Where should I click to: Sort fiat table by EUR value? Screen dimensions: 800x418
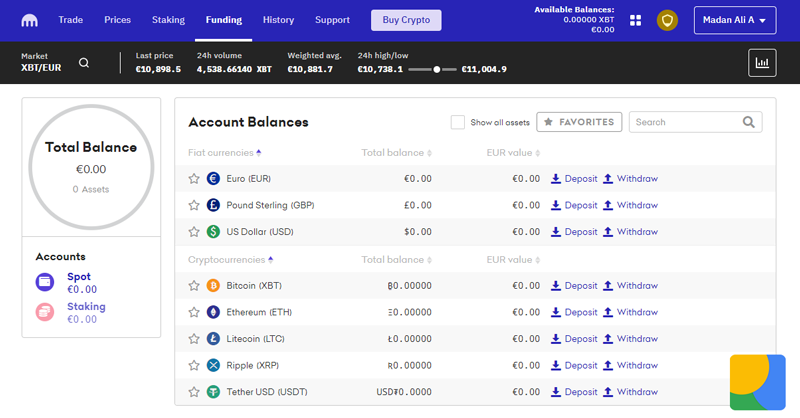513,153
